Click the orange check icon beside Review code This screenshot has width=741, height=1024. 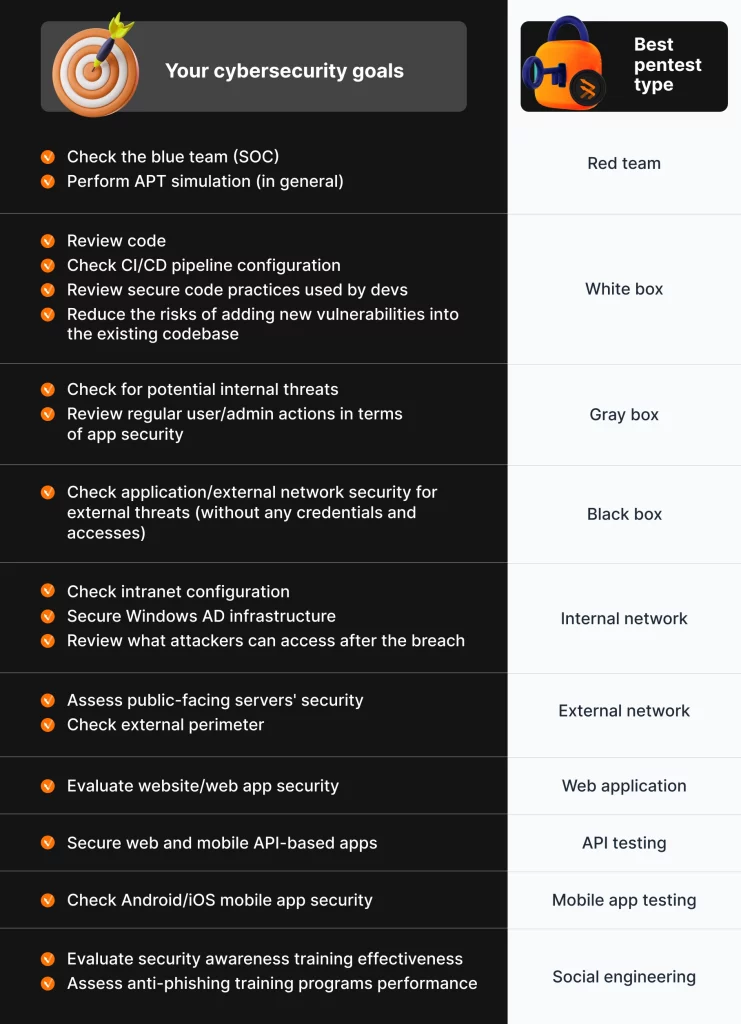coord(48,241)
